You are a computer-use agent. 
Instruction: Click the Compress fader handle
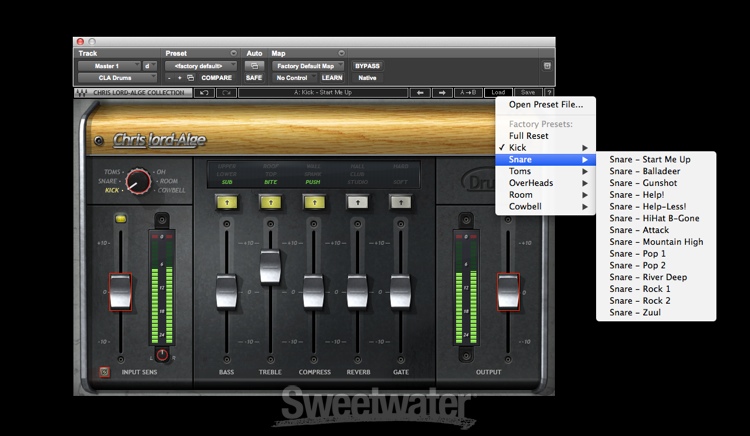(x=314, y=292)
